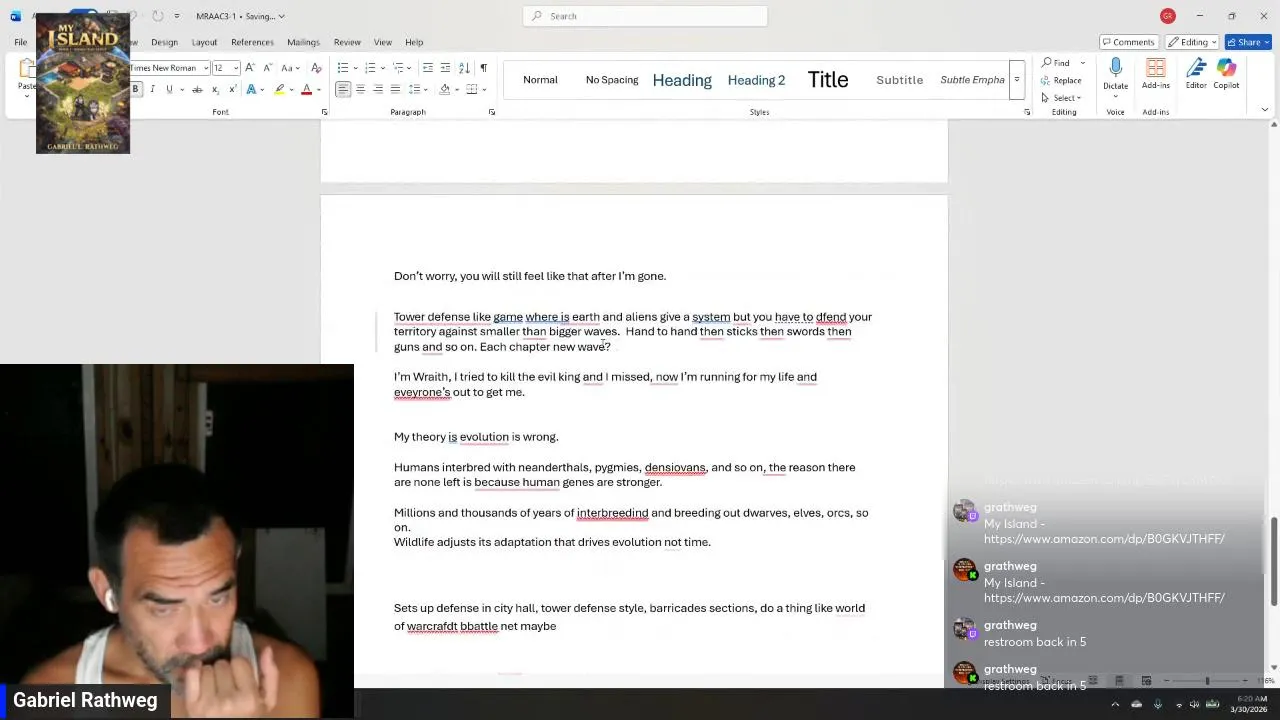Open the Mailings tab
The height and width of the screenshot is (720, 1280).
point(303,42)
